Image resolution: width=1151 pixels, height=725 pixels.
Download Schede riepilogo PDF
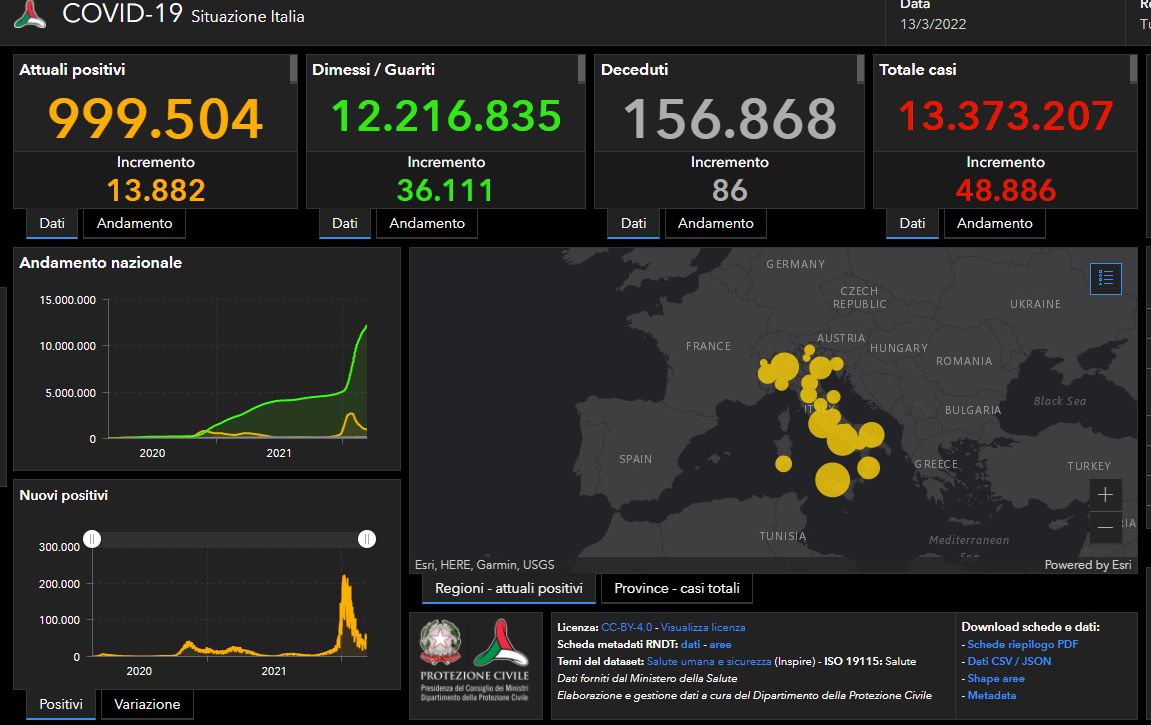pyautogui.click(x=1022, y=644)
